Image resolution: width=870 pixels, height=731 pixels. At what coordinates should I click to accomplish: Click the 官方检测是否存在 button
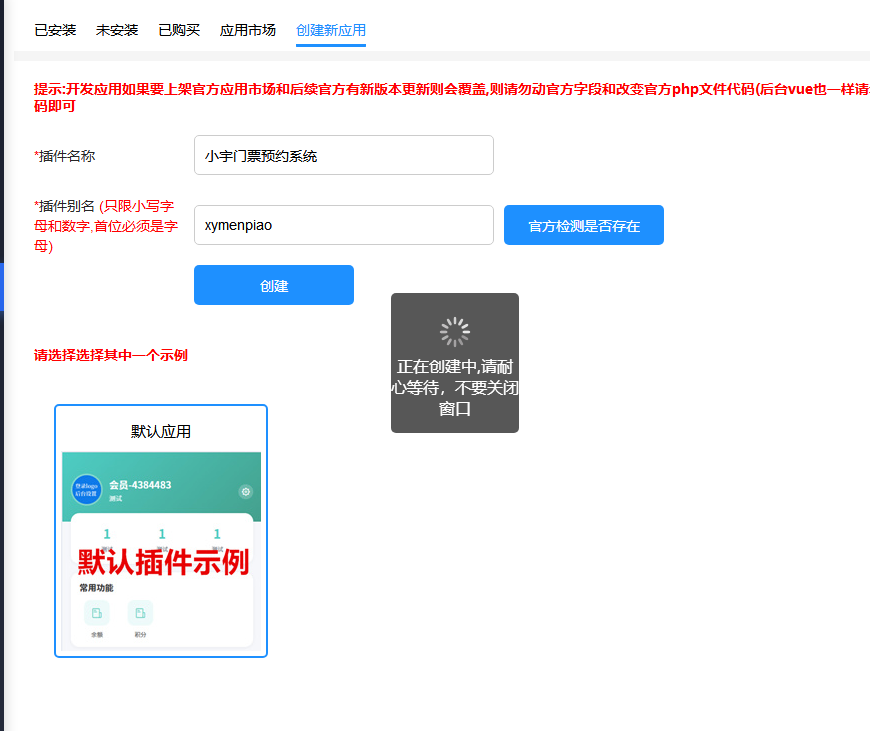(584, 225)
